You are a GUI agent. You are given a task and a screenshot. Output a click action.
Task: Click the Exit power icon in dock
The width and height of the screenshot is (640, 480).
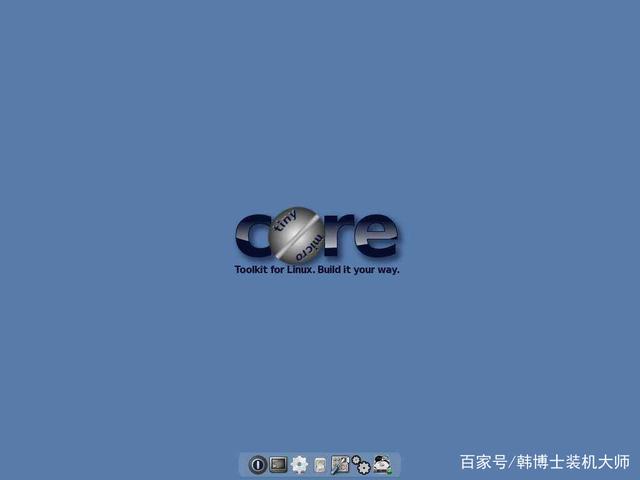[258, 464]
